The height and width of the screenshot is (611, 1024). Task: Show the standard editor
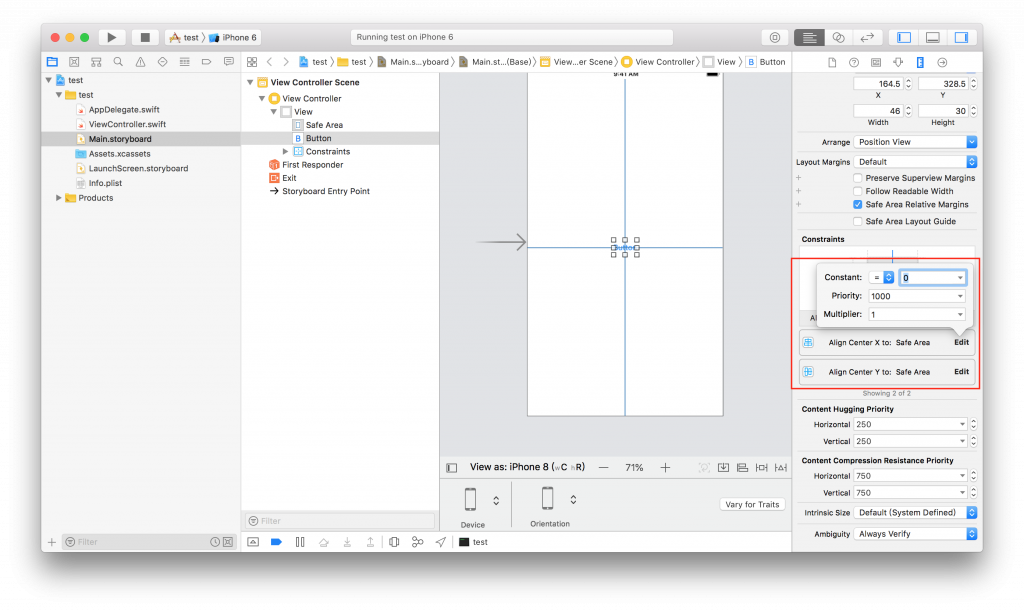(809, 37)
